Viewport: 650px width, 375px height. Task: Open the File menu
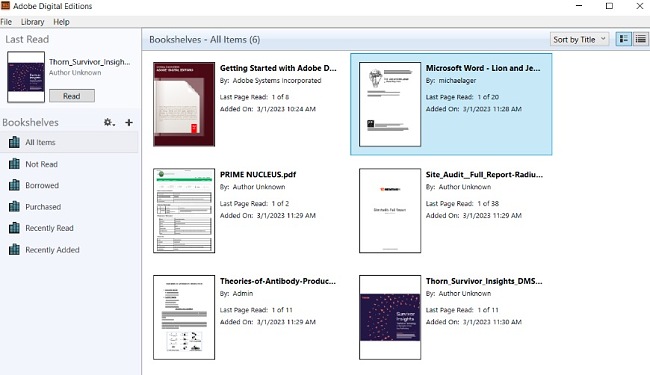point(6,22)
